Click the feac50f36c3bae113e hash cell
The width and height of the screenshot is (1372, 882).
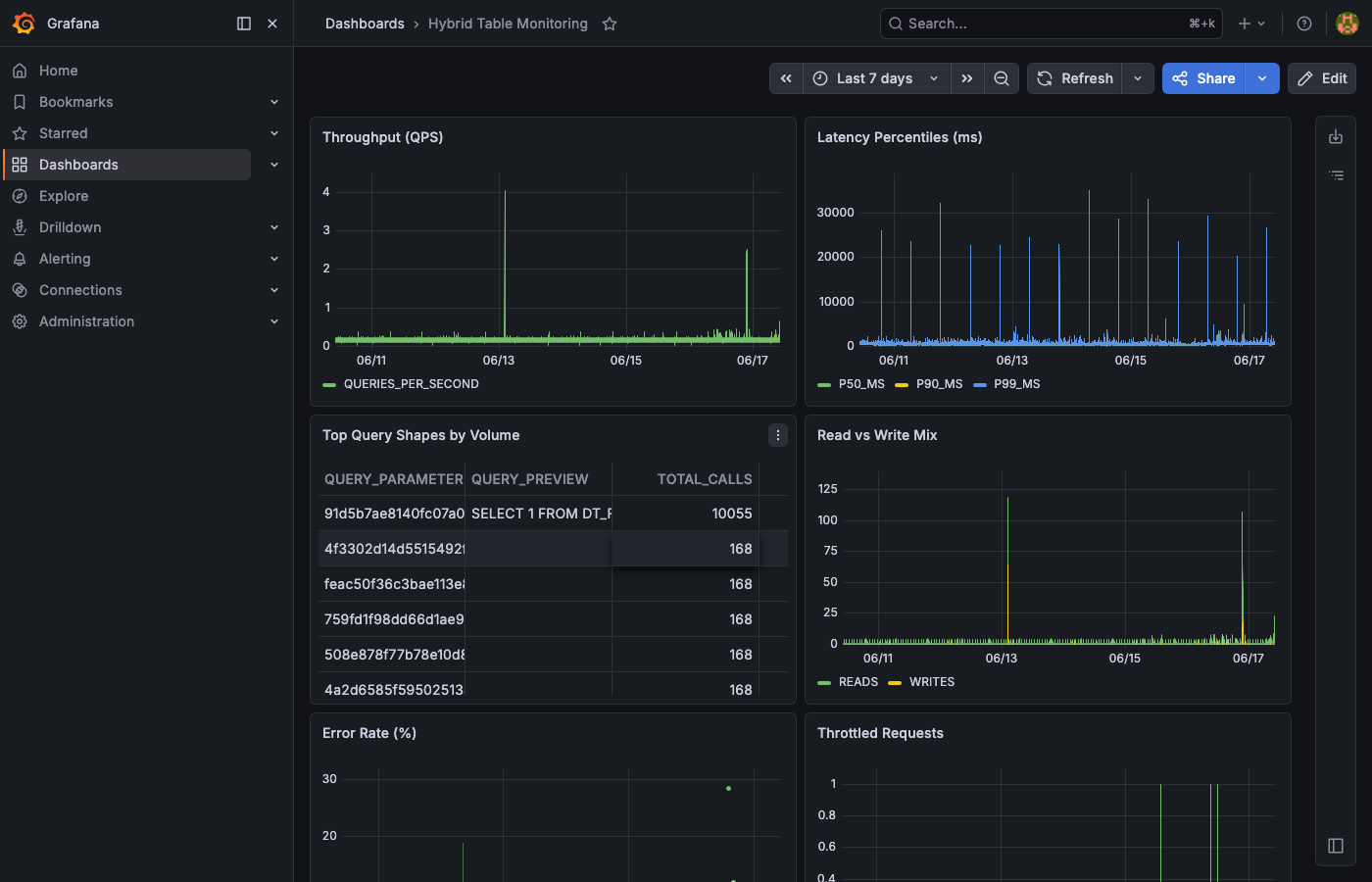coord(393,584)
